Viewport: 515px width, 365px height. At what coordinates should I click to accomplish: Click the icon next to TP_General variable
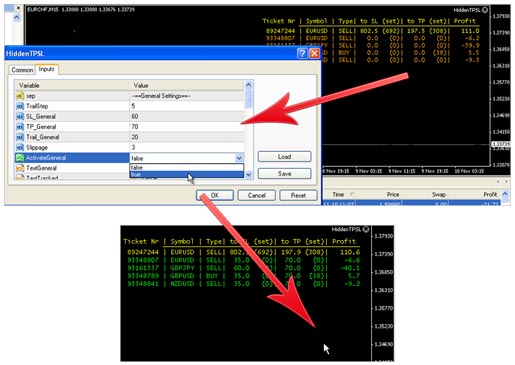[20, 127]
